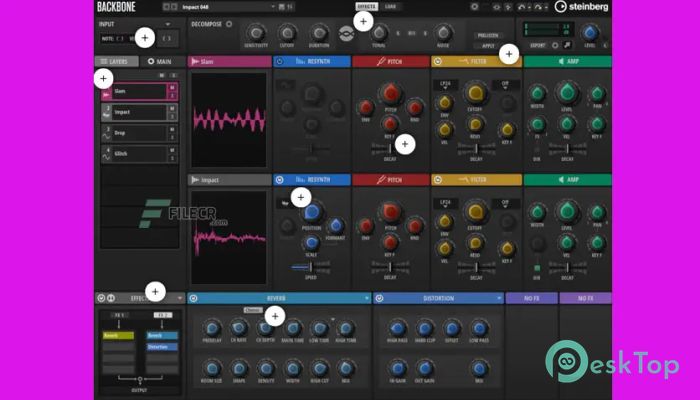This screenshot has width=700, height=400.
Task: Open the Distortion effect type dropdown arrow
Action: pos(499,298)
